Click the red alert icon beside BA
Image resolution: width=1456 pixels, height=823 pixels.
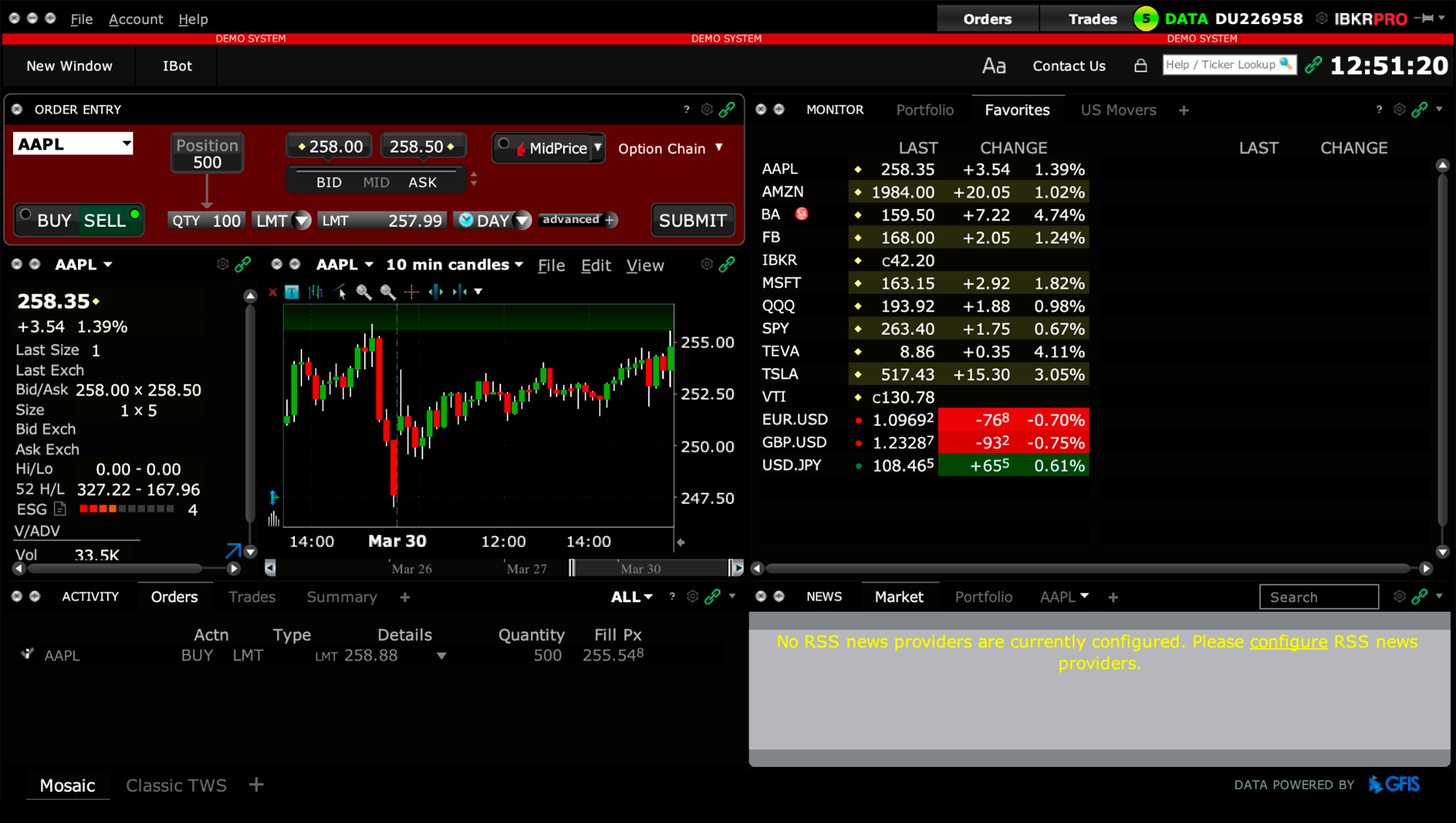click(x=802, y=214)
